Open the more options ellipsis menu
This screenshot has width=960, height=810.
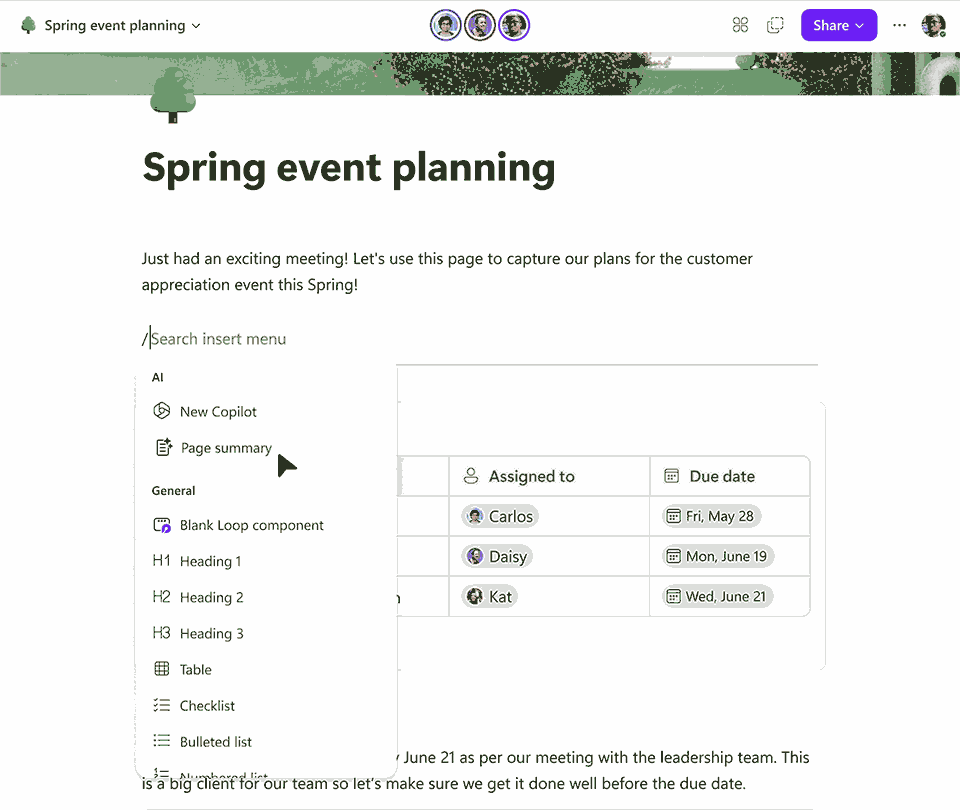(899, 25)
